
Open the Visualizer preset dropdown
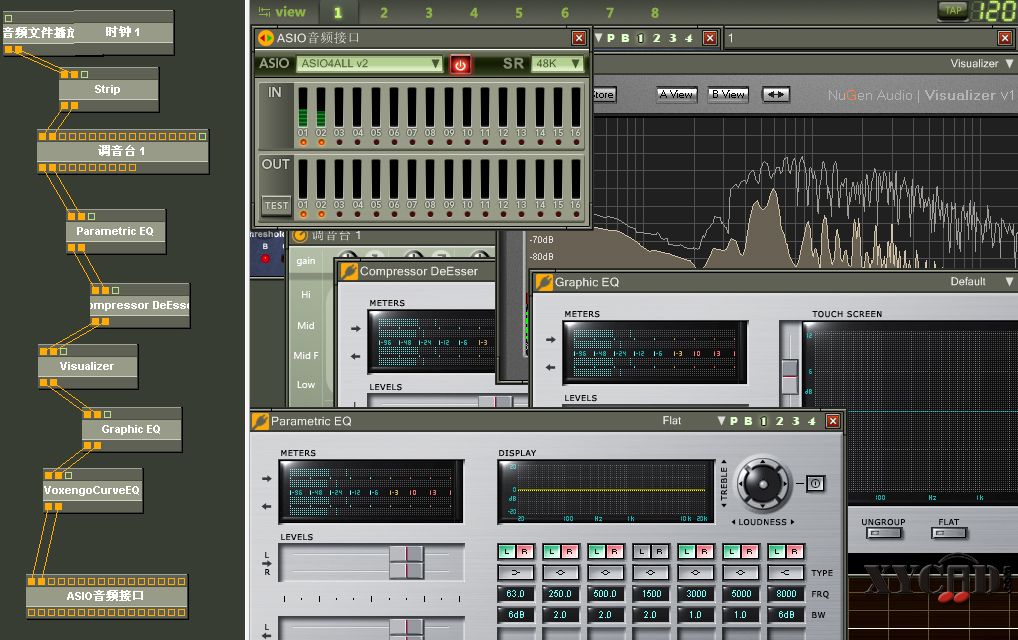(1009, 64)
